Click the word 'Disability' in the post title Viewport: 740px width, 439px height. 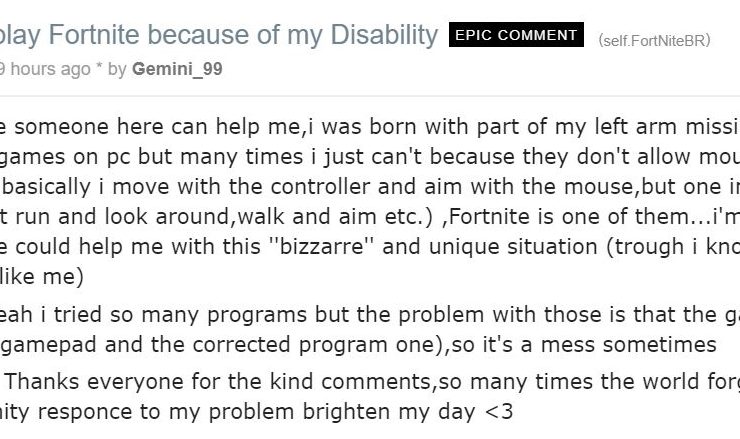[384, 35]
